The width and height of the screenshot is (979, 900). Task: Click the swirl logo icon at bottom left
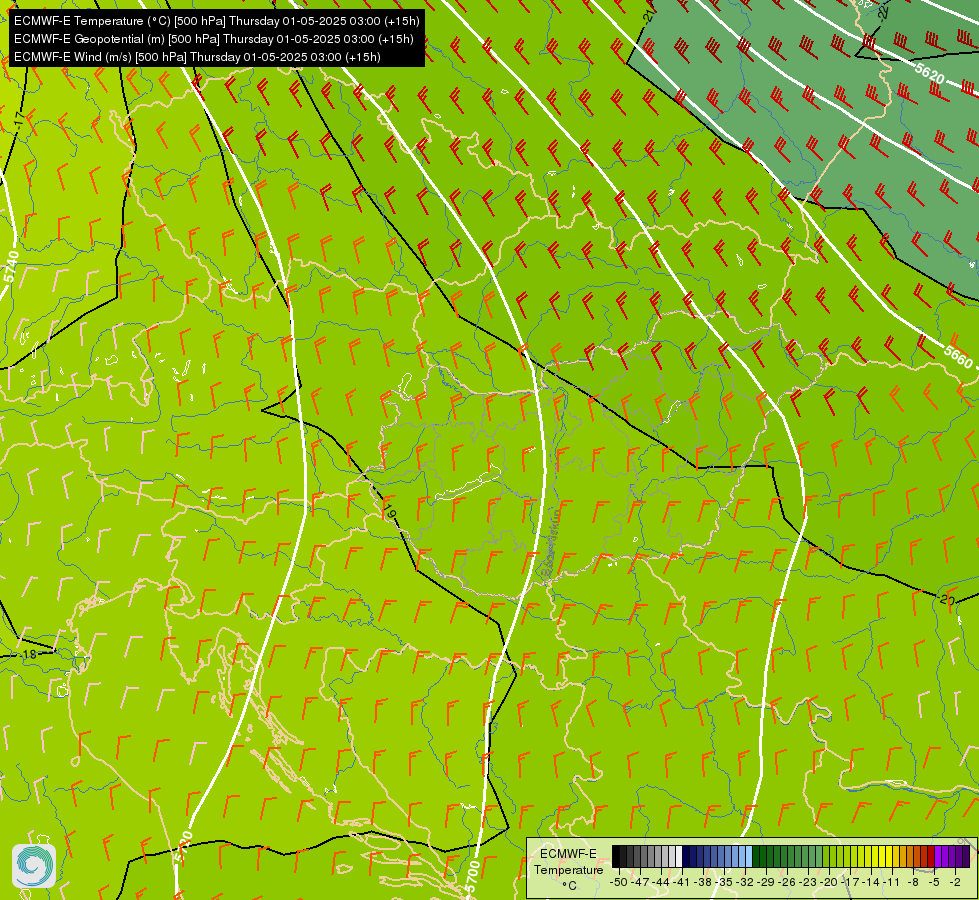pos(34,866)
